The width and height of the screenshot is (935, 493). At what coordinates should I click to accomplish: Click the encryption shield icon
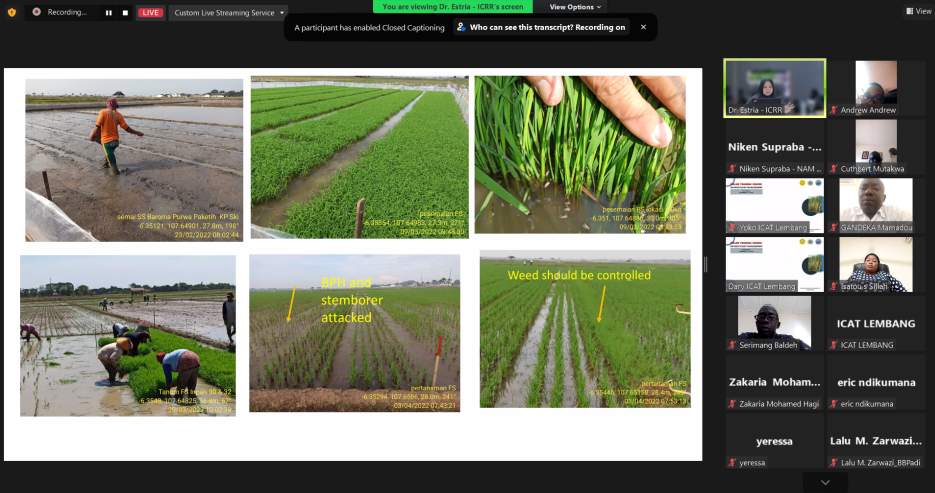(x=11, y=12)
